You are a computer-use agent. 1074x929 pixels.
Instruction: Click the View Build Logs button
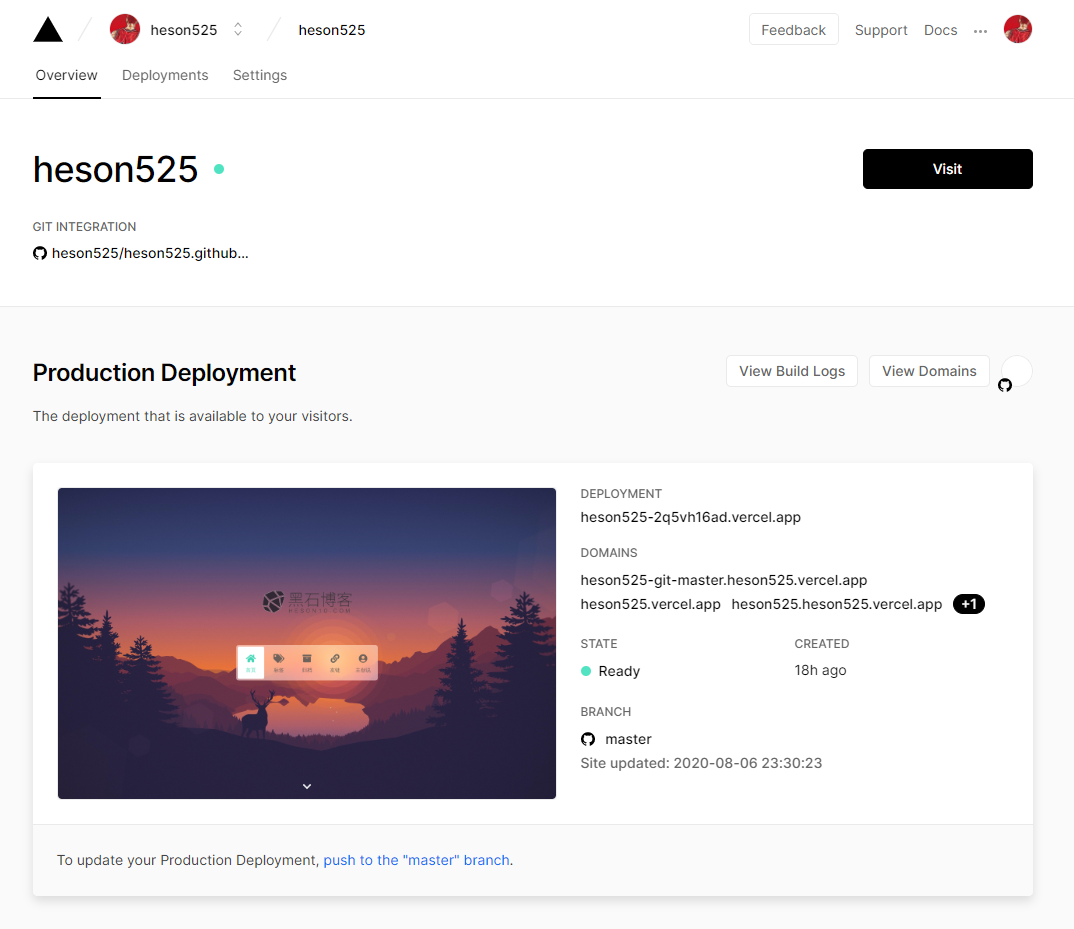pos(792,371)
